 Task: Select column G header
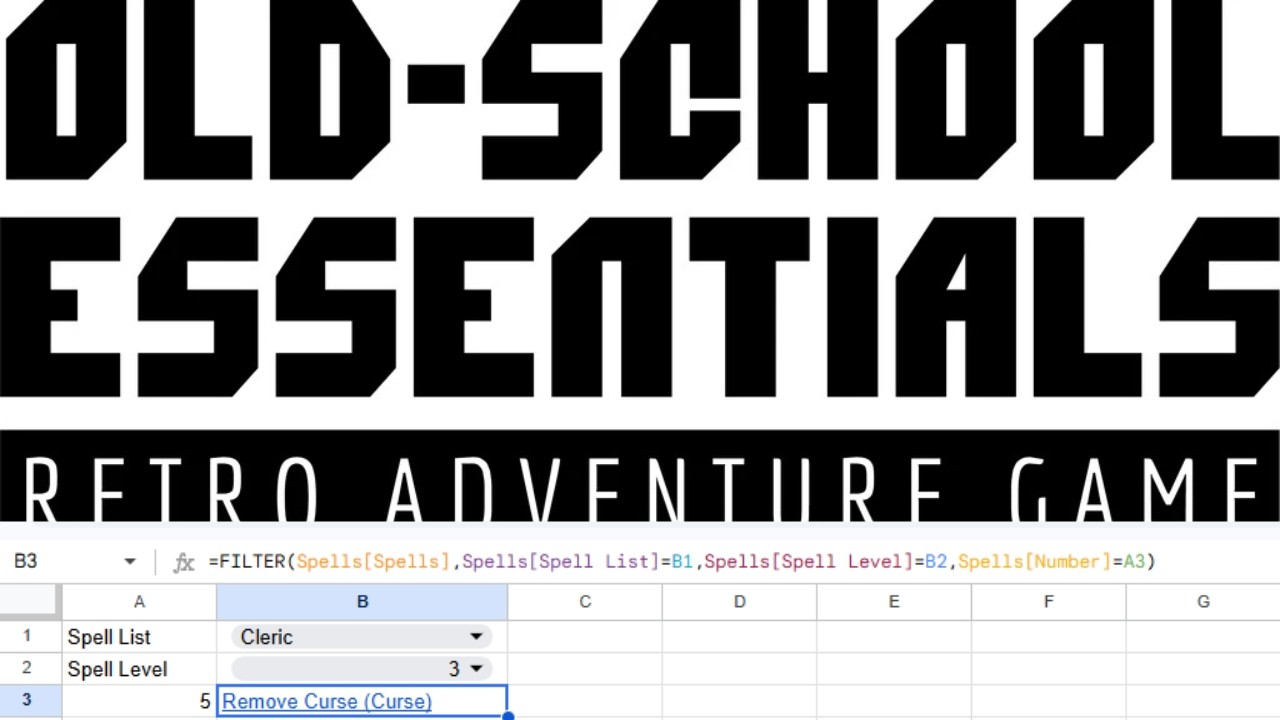click(1203, 602)
